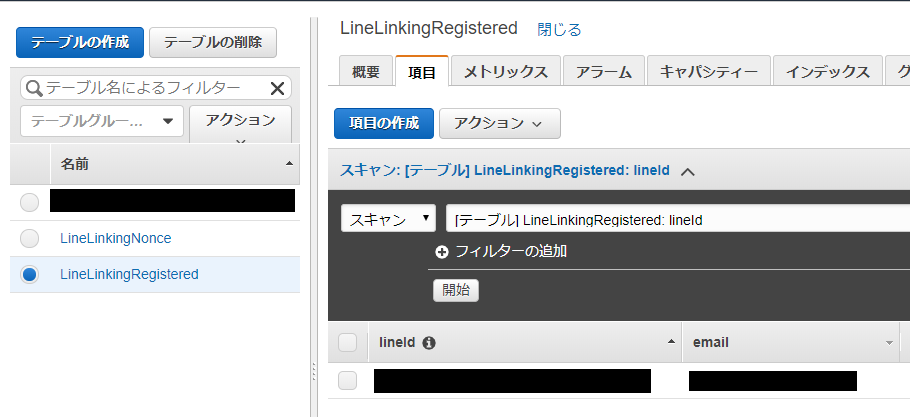The image size is (910, 417).
Task: Tick the checkbox of the first item row
Action: (348, 381)
